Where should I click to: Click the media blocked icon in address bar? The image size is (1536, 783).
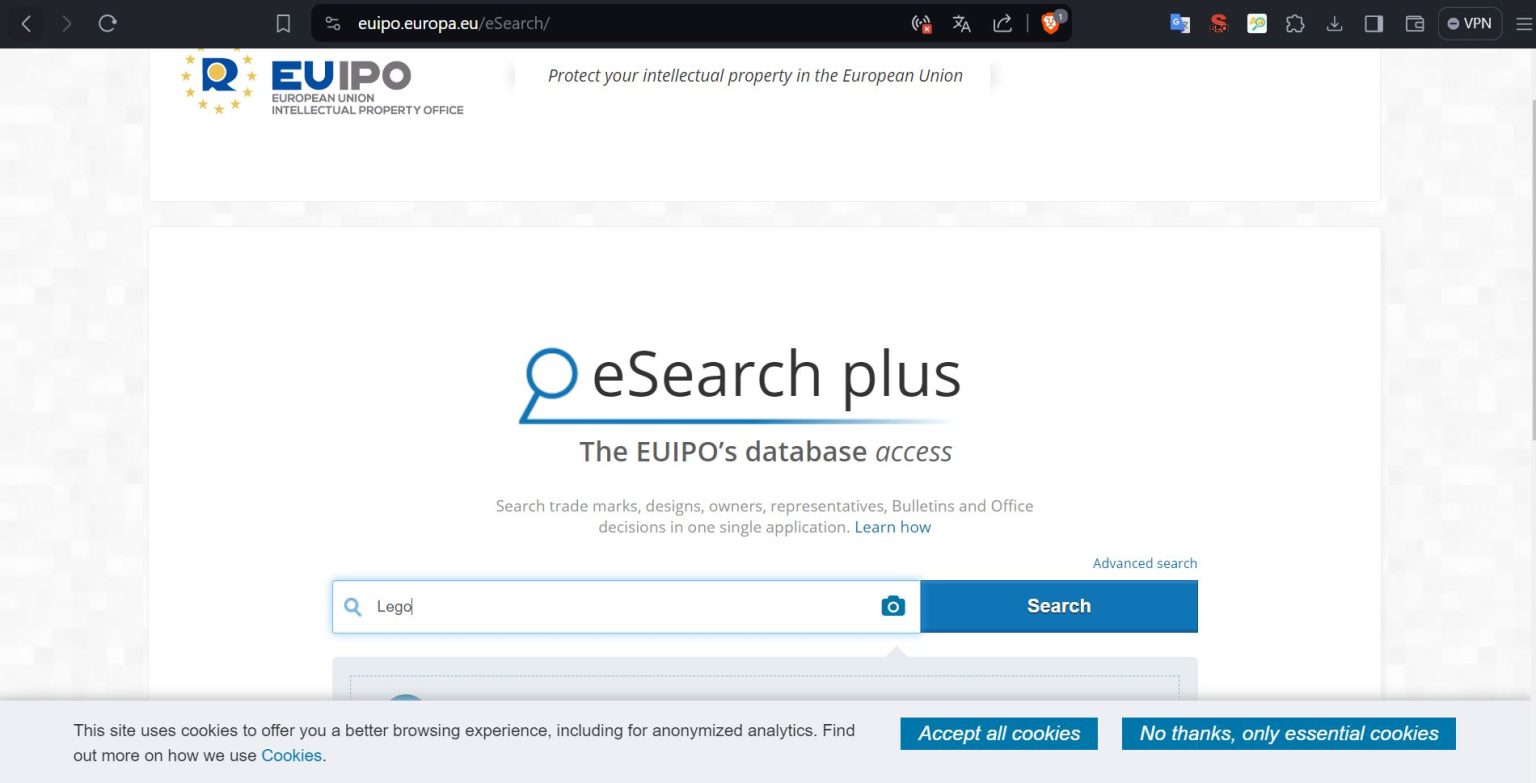(x=922, y=24)
